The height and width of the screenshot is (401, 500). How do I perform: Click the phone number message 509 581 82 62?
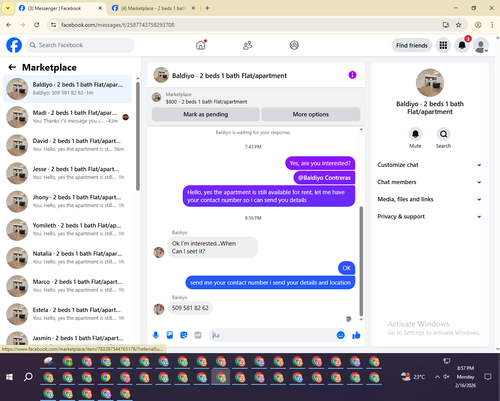pyautogui.click(x=190, y=308)
